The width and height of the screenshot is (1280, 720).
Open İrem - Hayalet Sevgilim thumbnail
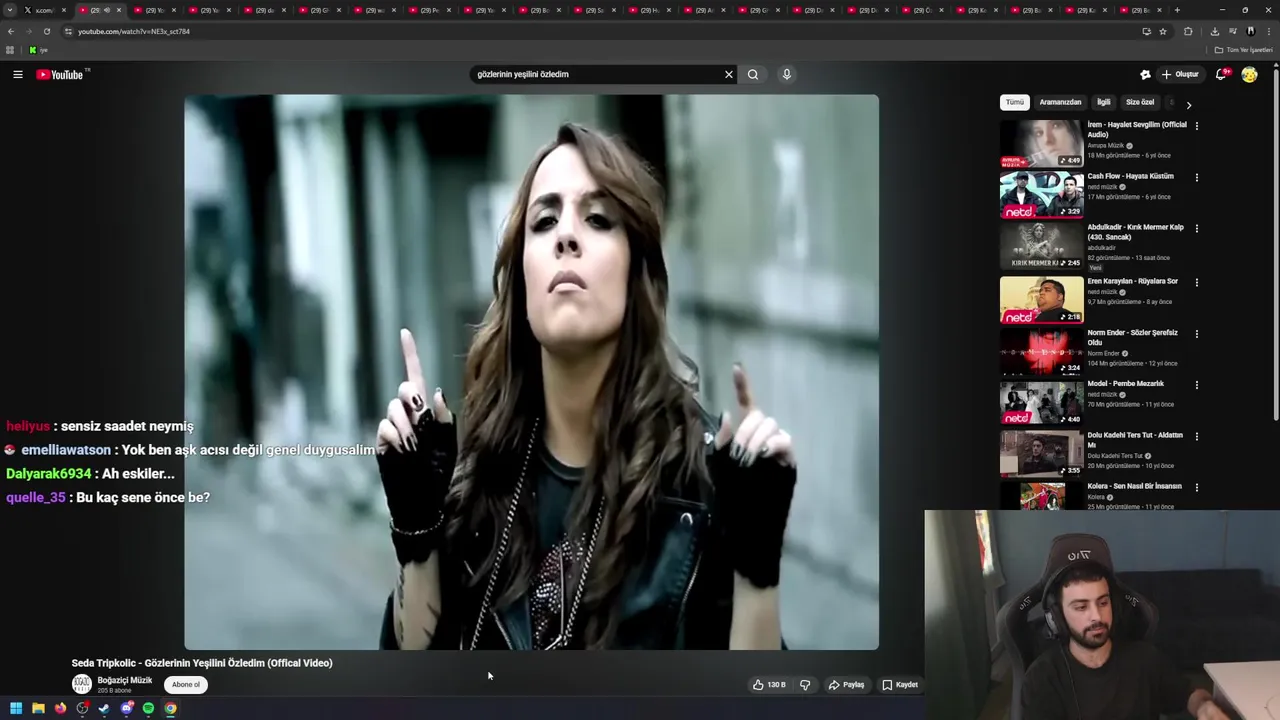point(1041,143)
